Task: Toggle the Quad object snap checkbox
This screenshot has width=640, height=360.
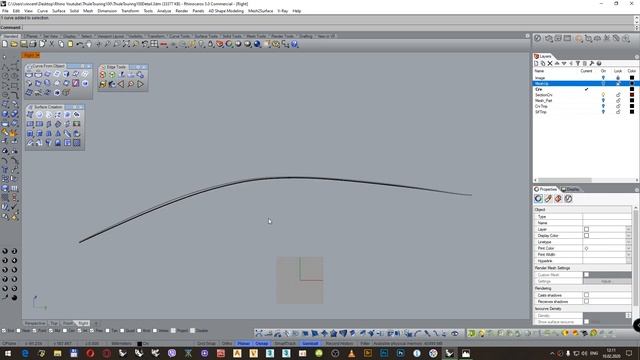Action: tap(122, 331)
